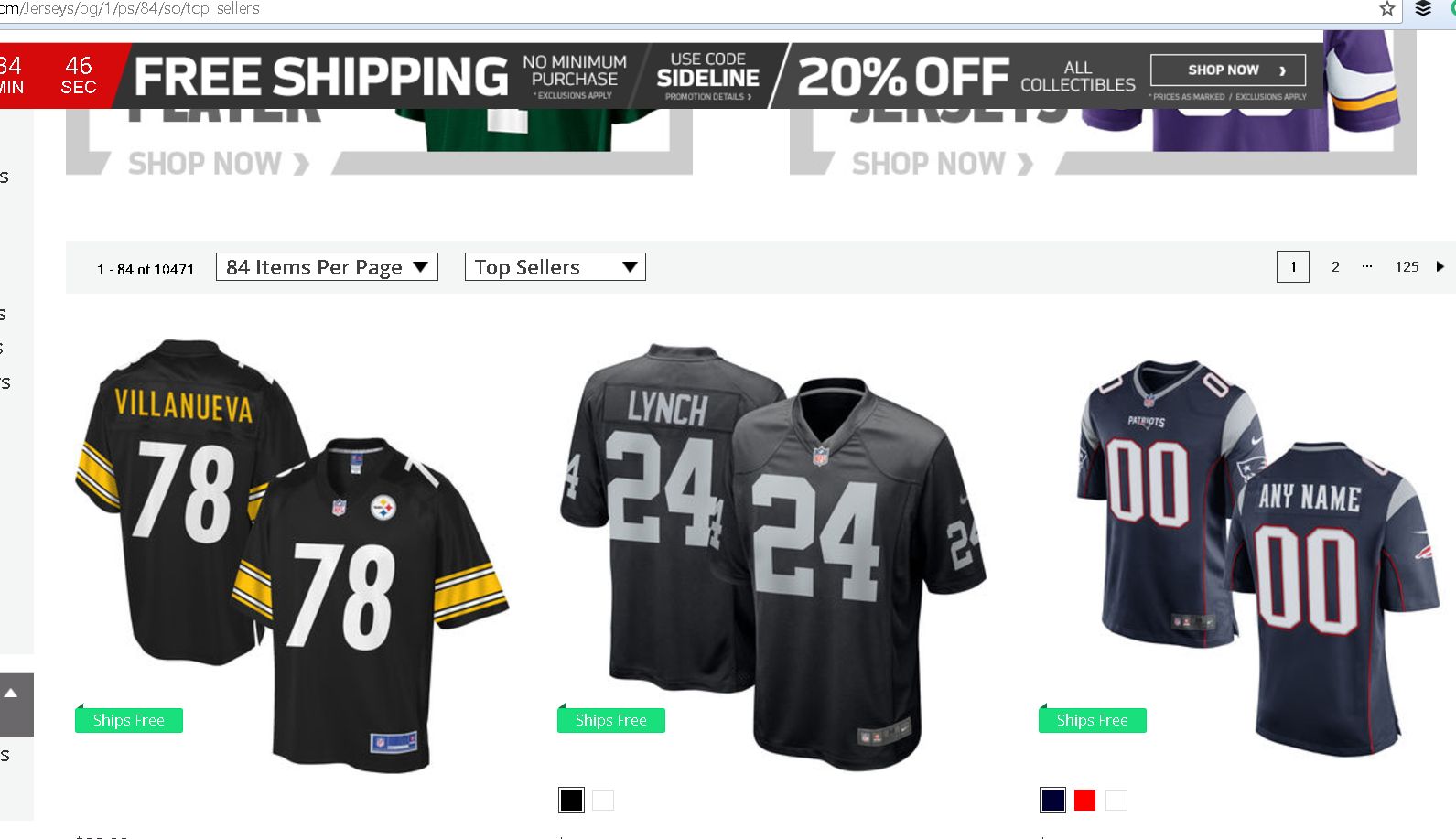Open the Villanueva 78 Steelers jersey image

[291, 555]
